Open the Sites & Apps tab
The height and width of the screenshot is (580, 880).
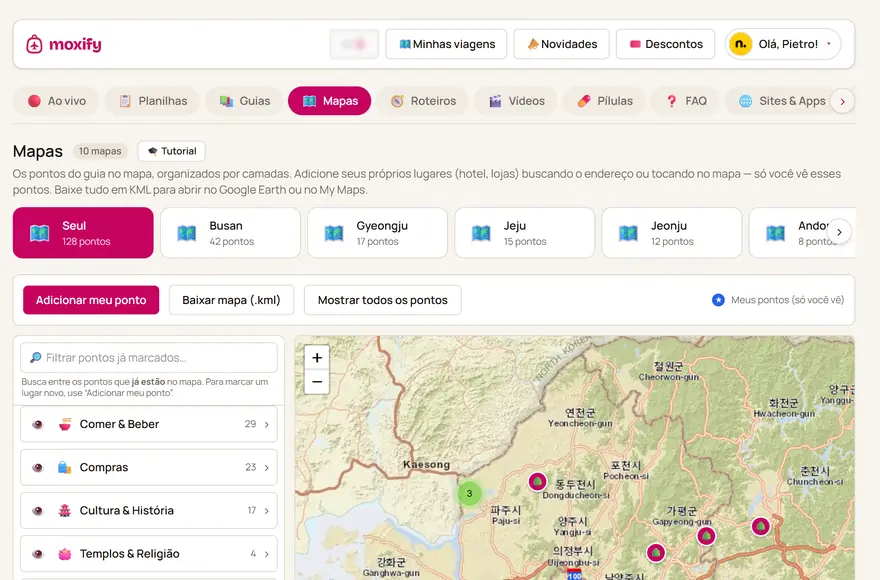[x=784, y=101]
